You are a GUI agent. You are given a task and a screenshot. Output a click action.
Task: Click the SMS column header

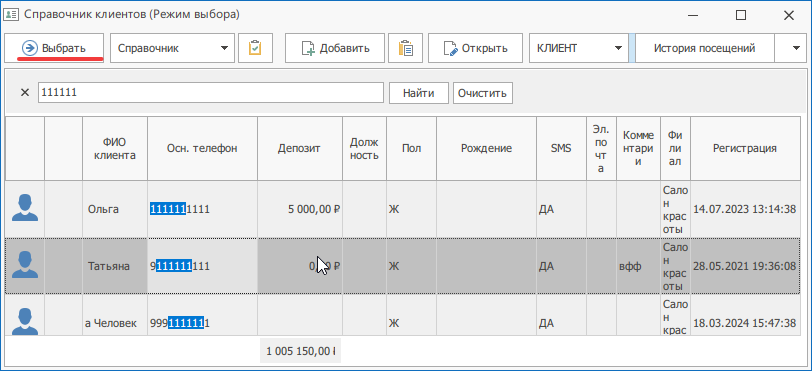561,148
